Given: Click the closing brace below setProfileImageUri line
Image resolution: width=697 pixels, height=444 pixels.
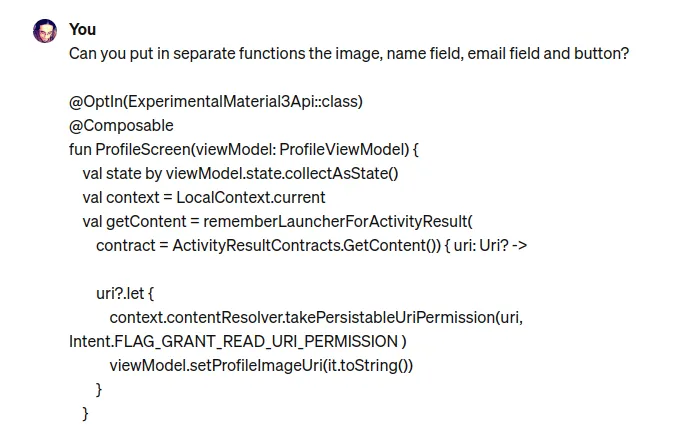Looking at the screenshot, I should pyautogui.click(x=99, y=389).
